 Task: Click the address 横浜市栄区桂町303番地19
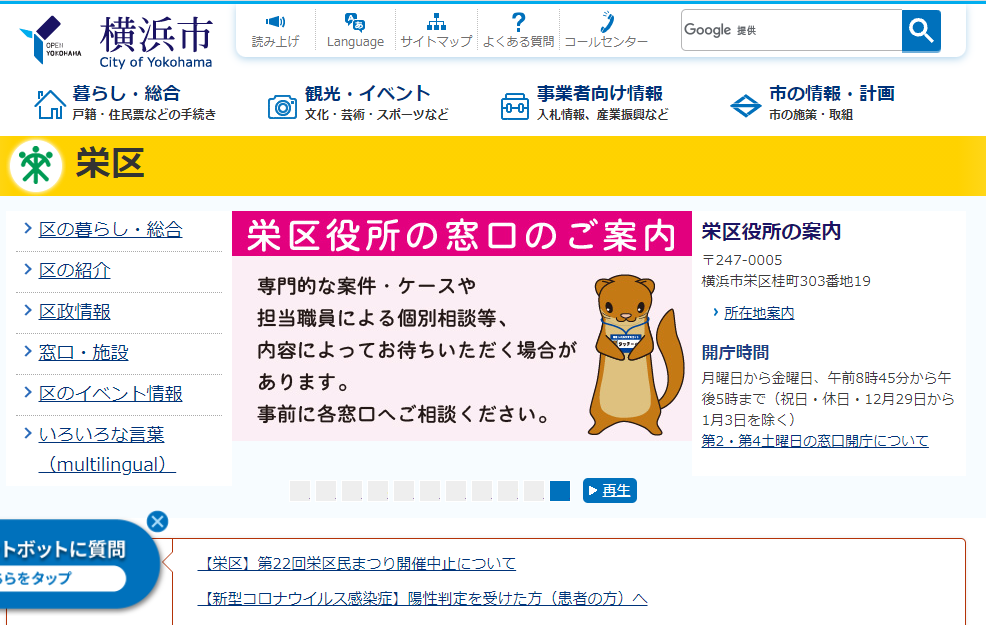pos(786,281)
